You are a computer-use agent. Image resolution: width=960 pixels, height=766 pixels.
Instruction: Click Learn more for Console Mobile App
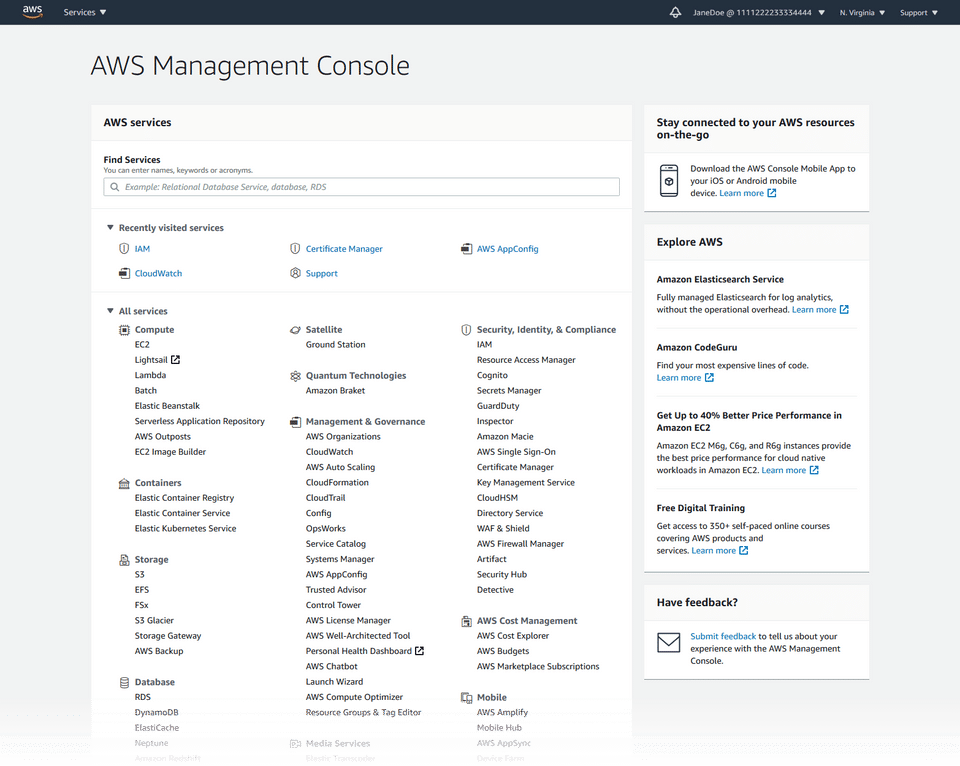[x=741, y=193]
